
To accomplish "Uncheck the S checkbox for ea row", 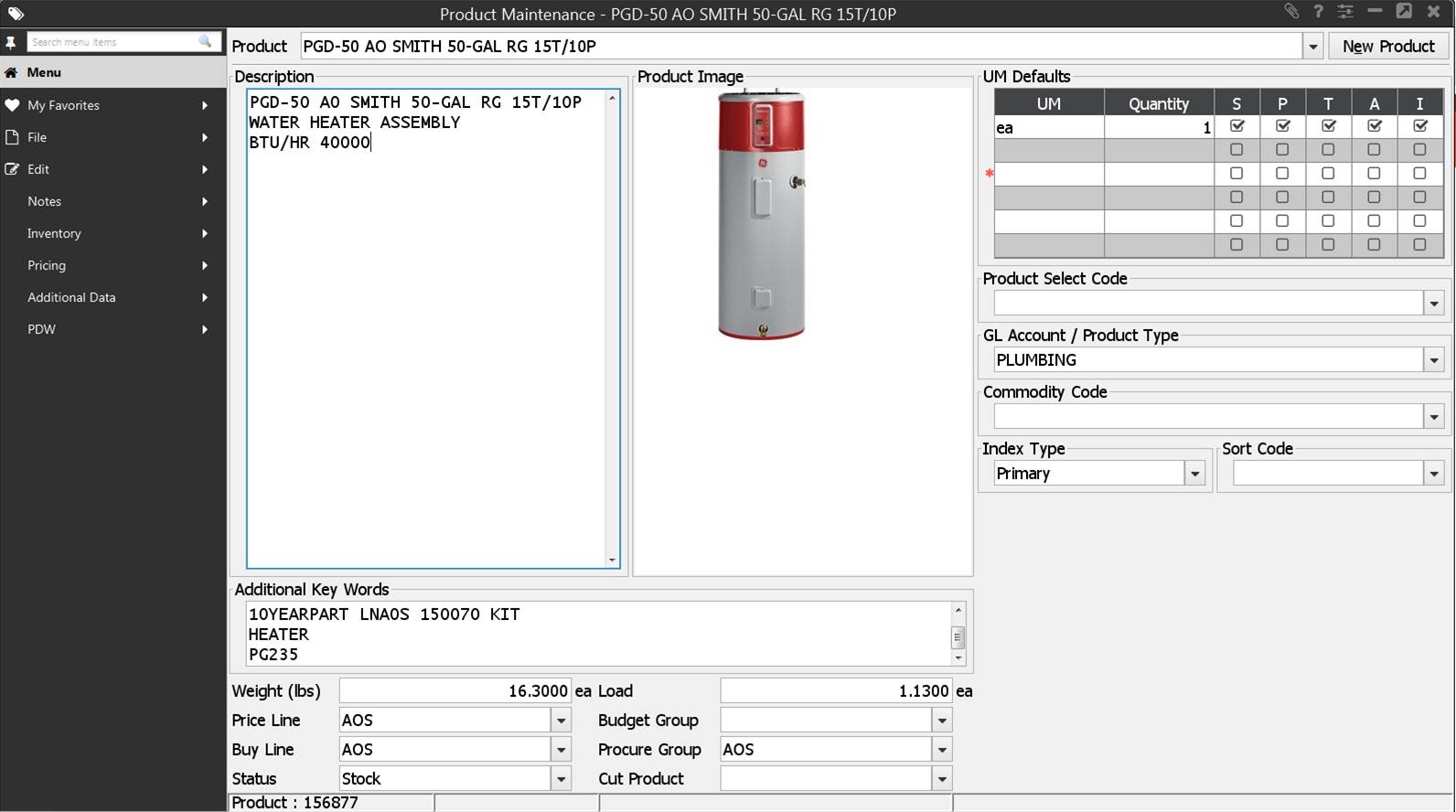I will click(1237, 126).
